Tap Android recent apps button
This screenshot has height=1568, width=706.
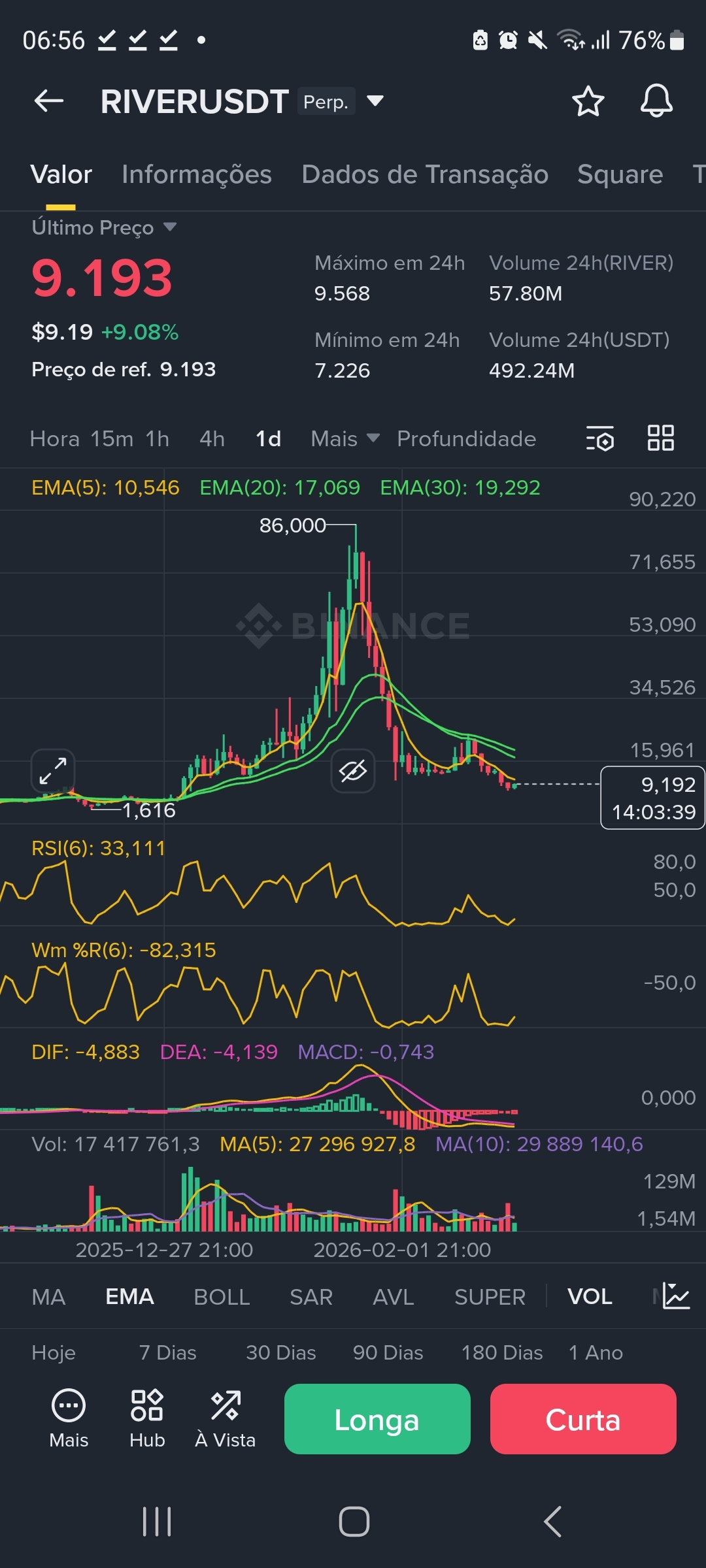pos(157,1522)
